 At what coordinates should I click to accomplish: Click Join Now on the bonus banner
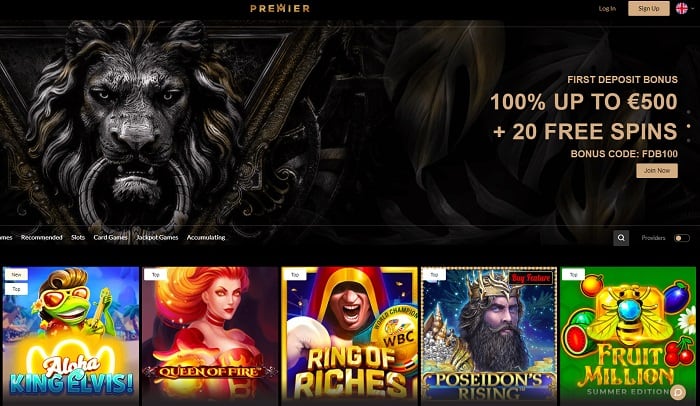point(657,171)
